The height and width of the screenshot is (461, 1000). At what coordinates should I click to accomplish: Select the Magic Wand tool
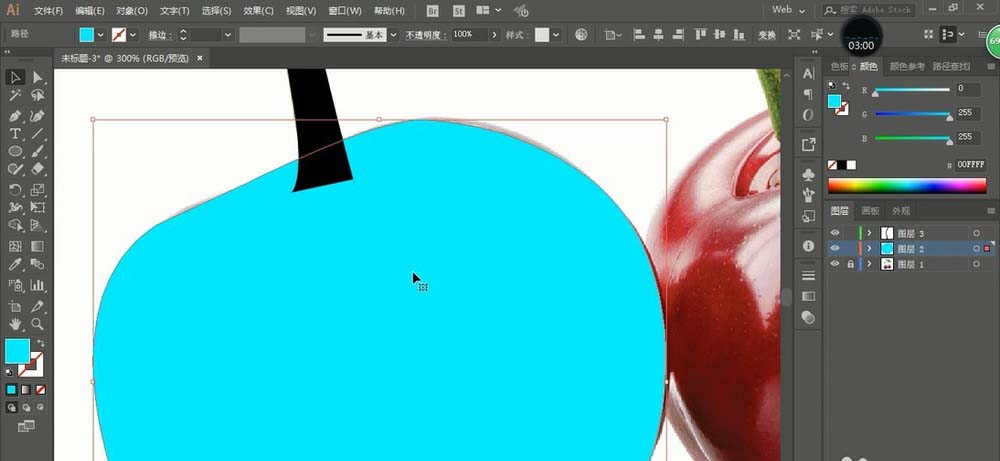(x=16, y=96)
